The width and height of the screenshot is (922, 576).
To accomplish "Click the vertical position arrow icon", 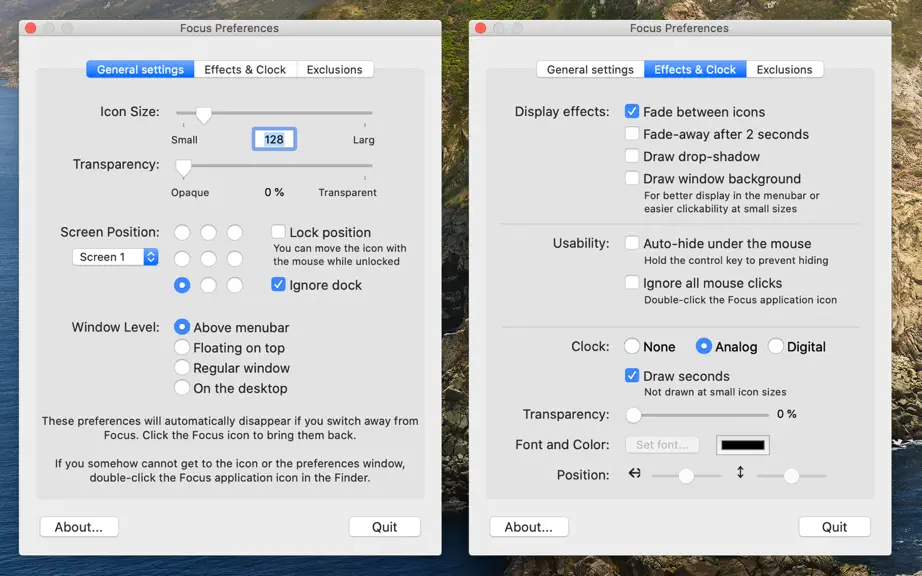I will coord(740,472).
